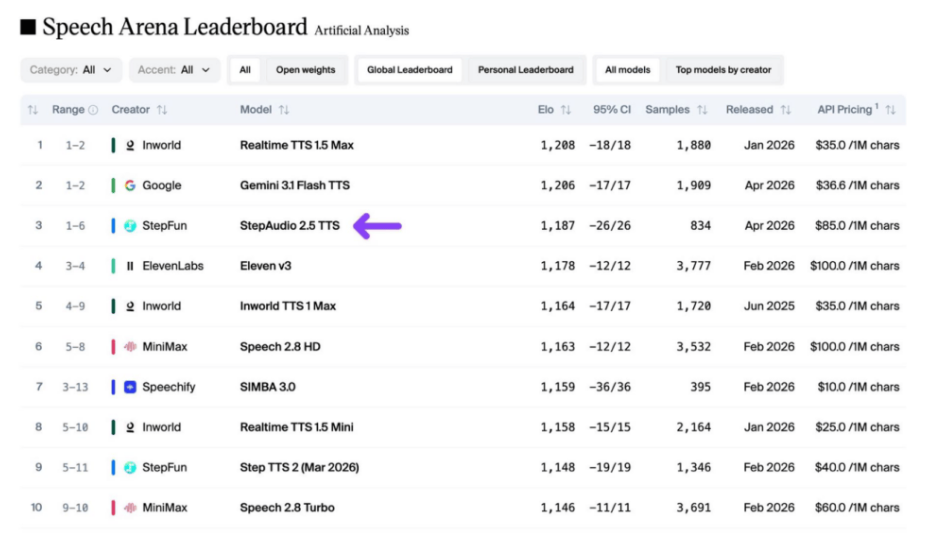The height and width of the screenshot is (534, 942).
Task: Click the rank sort arrows beside Range
Action: click(x=32, y=110)
